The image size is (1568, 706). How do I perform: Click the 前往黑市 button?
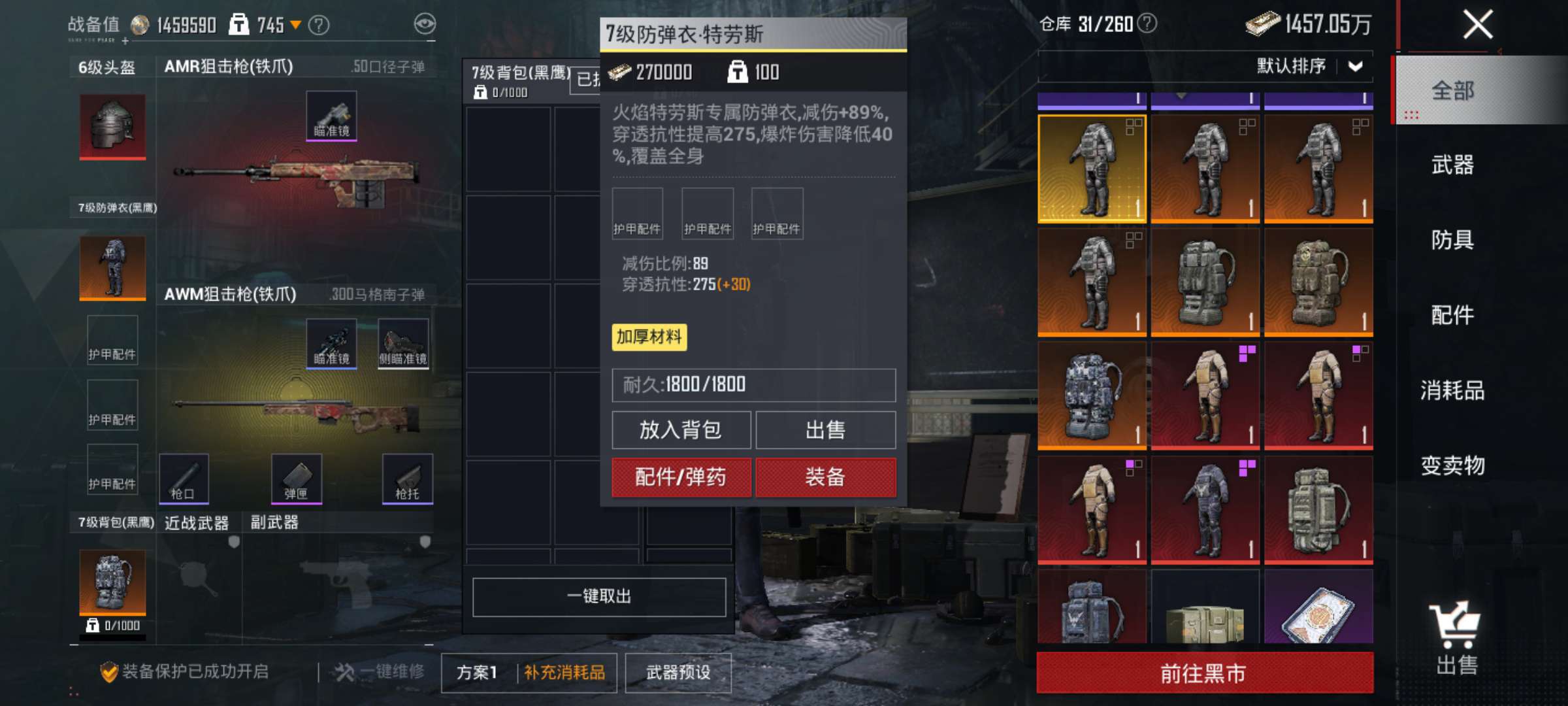pos(1205,673)
